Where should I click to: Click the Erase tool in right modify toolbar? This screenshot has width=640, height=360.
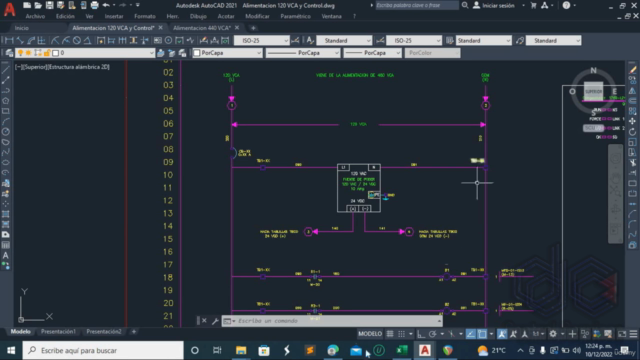(633, 70)
